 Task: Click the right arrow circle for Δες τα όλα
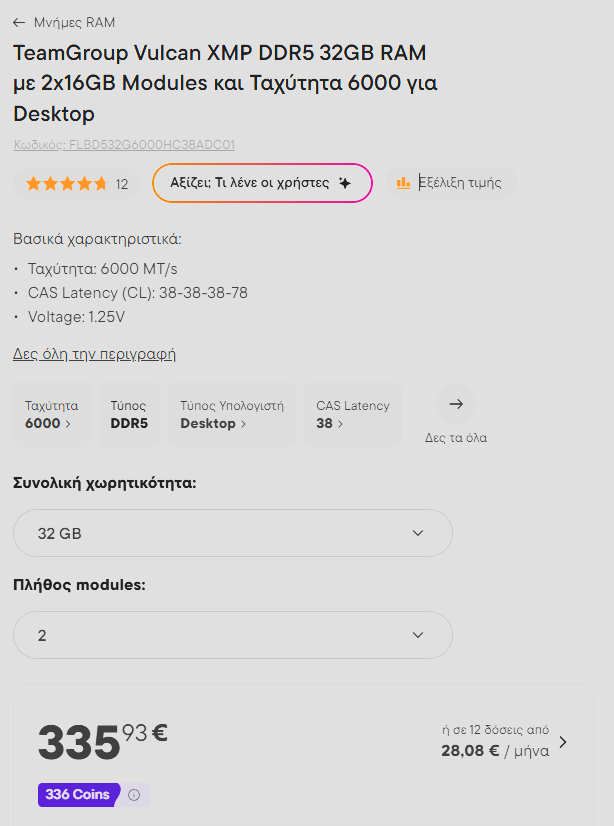coord(456,404)
